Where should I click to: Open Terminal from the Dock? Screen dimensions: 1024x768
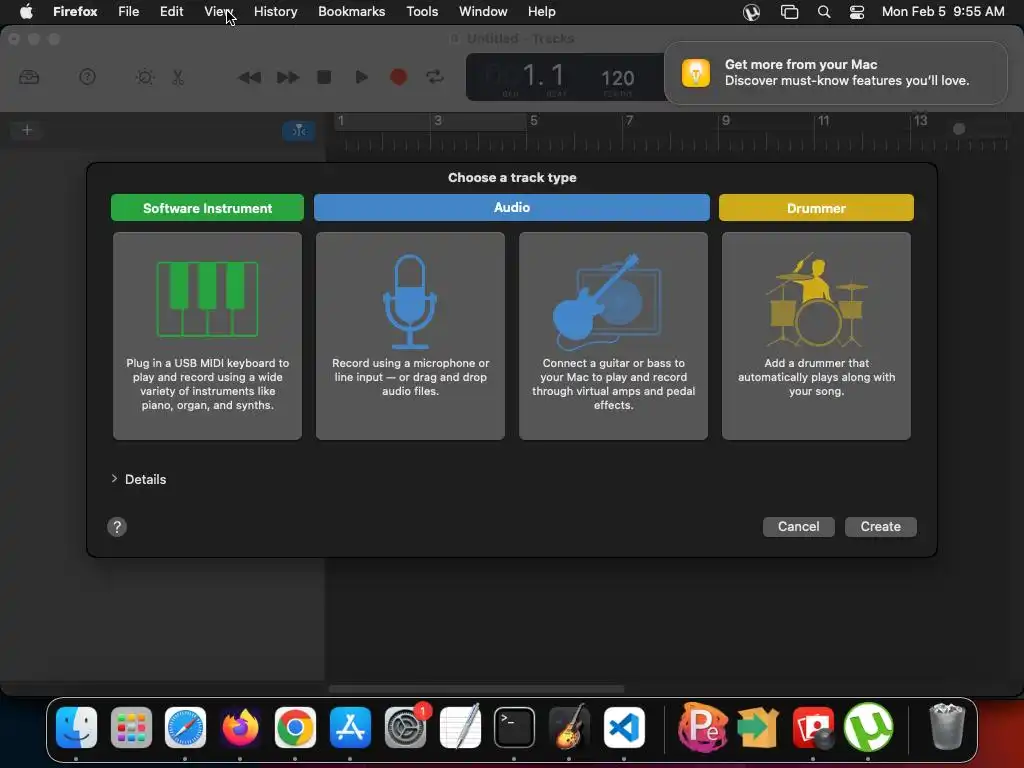(514, 727)
